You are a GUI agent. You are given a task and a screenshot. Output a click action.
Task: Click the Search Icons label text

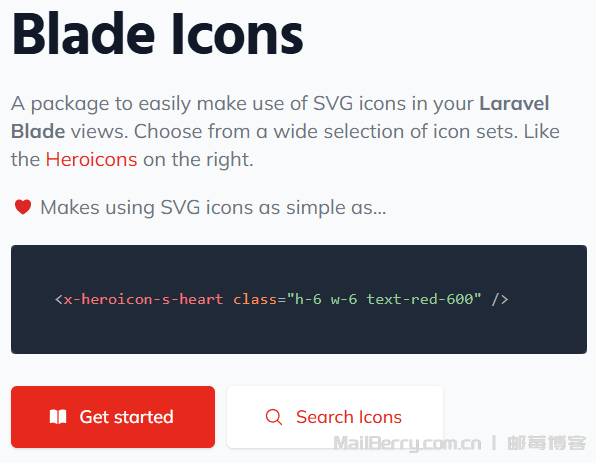coord(349,417)
